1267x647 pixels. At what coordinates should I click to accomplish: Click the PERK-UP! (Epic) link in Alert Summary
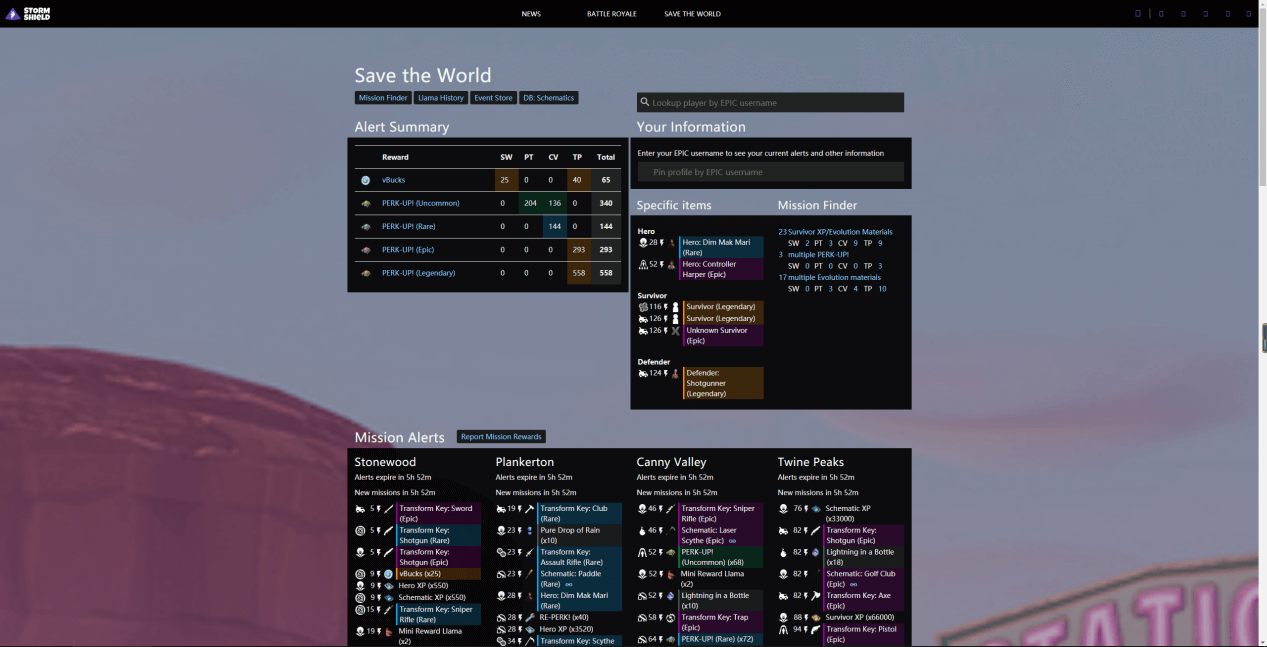pos(408,250)
